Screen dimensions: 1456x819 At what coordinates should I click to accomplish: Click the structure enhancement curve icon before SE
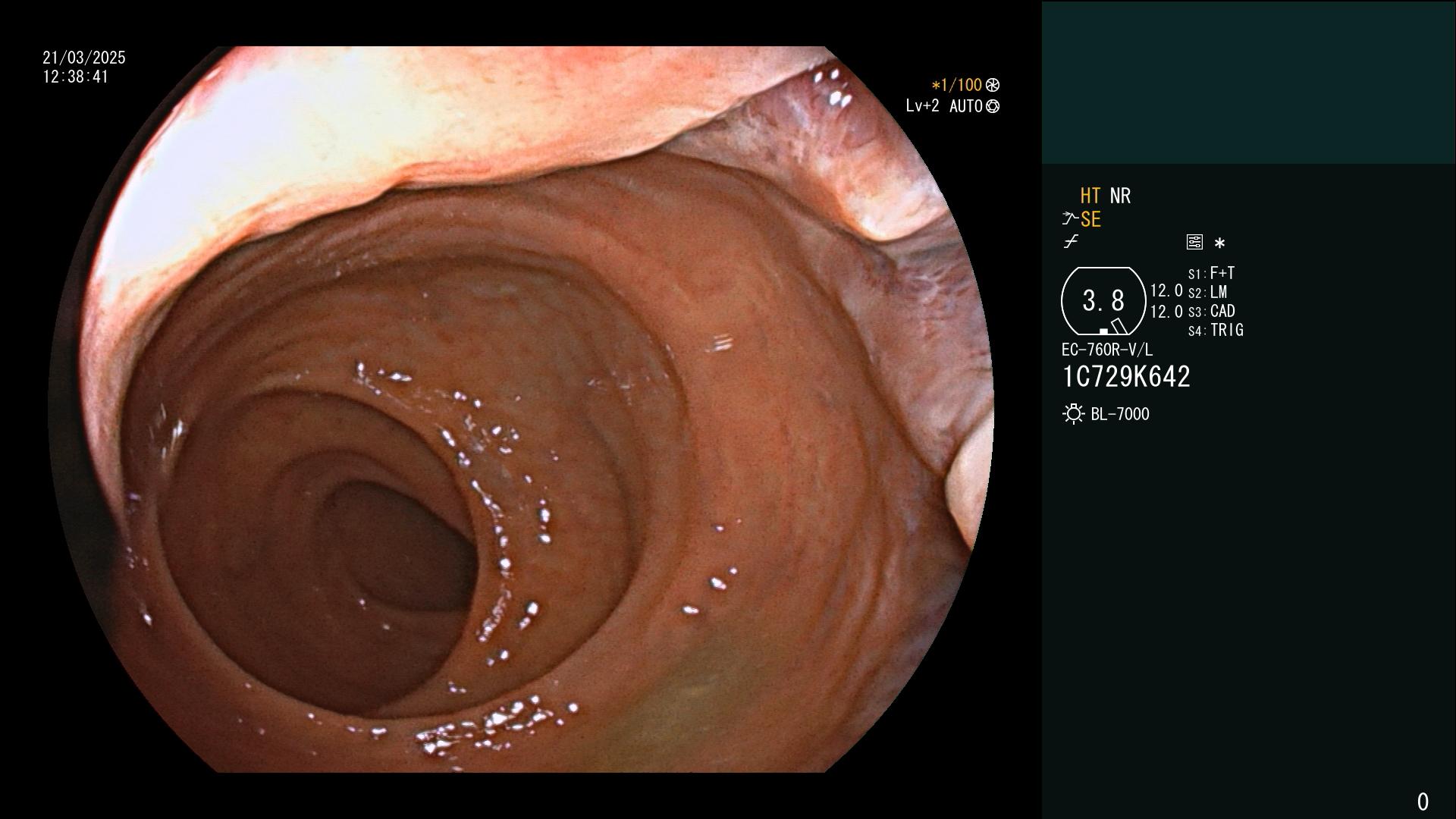click(x=1070, y=219)
